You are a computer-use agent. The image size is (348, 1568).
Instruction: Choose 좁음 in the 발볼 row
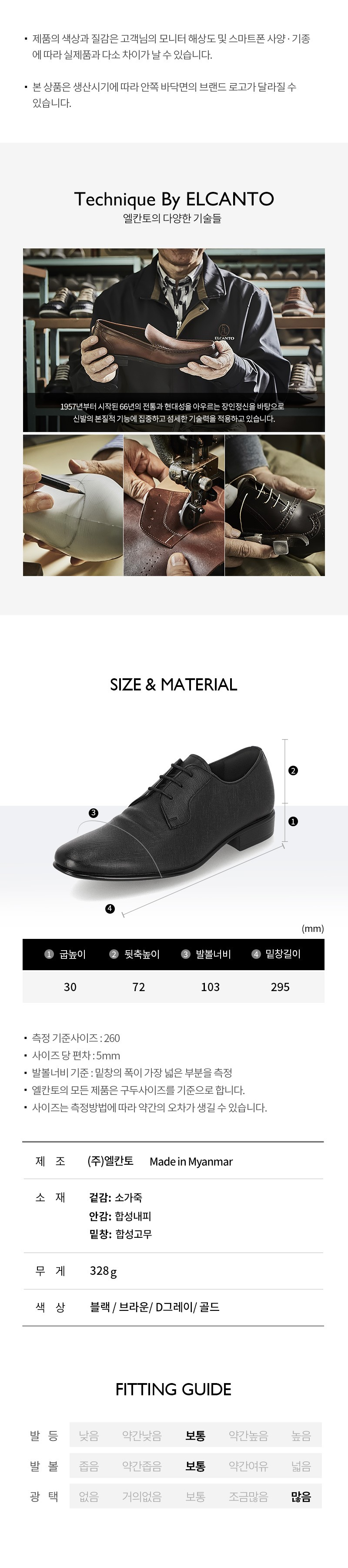coord(89,1466)
